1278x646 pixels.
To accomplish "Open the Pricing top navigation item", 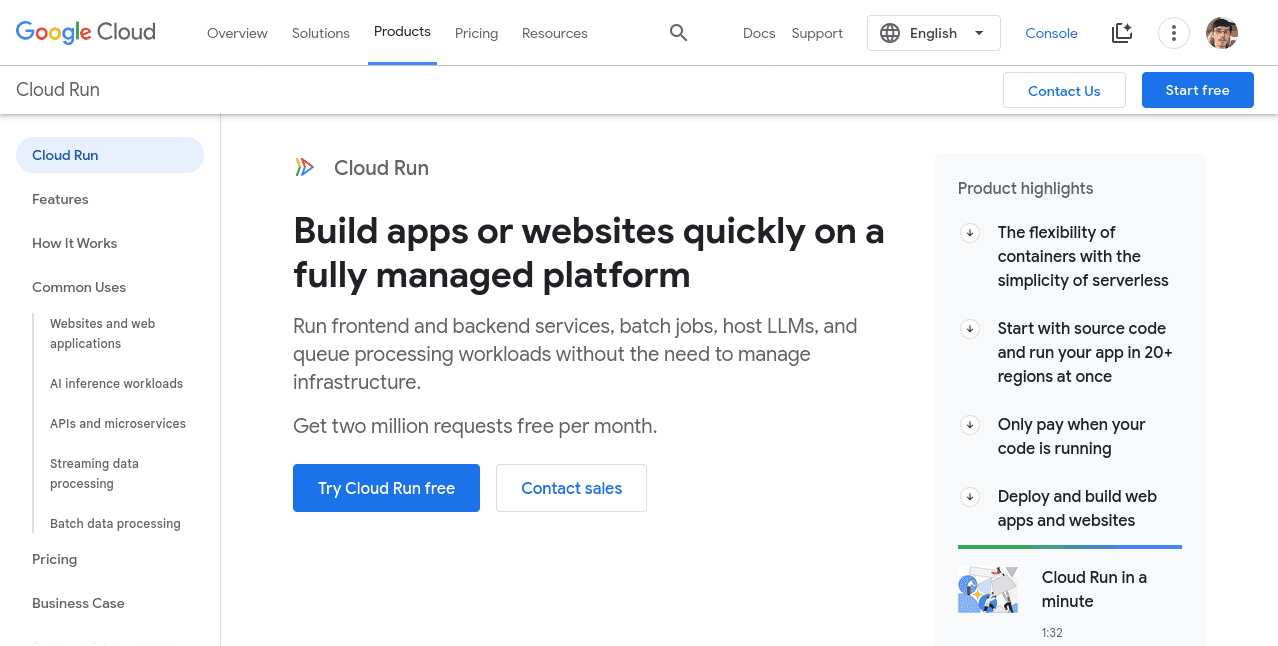I will pos(476,33).
